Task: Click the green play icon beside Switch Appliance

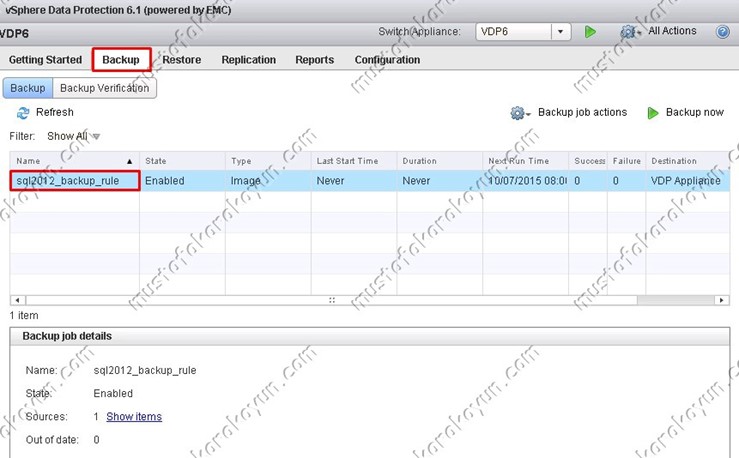Action: tap(590, 32)
